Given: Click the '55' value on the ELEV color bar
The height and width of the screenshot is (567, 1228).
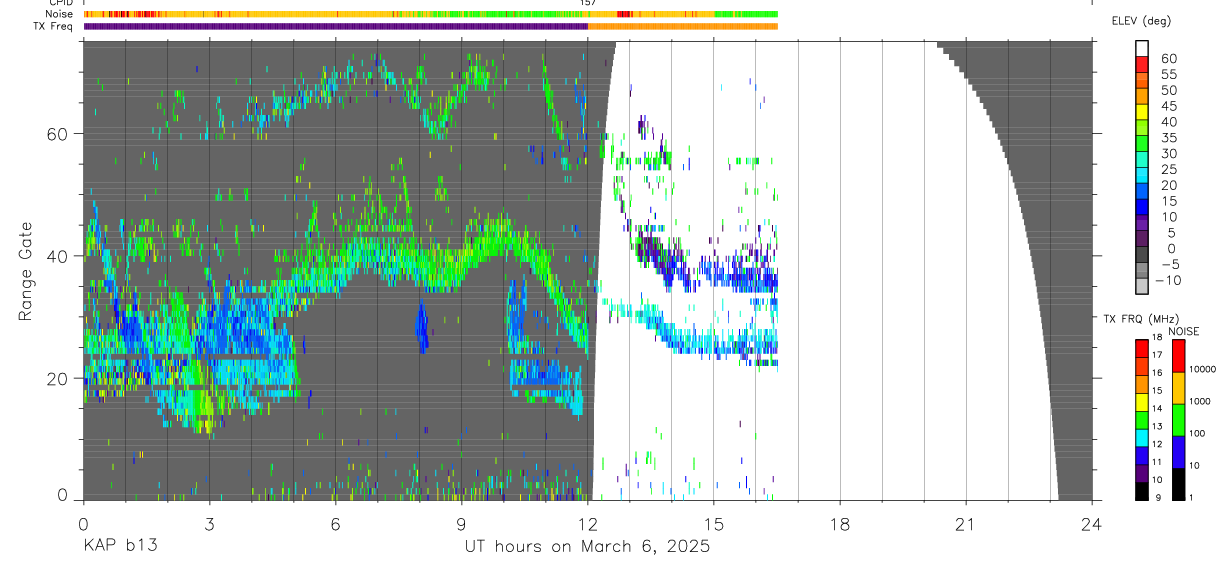Looking at the screenshot, I should pyautogui.click(x=1167, y=75).
